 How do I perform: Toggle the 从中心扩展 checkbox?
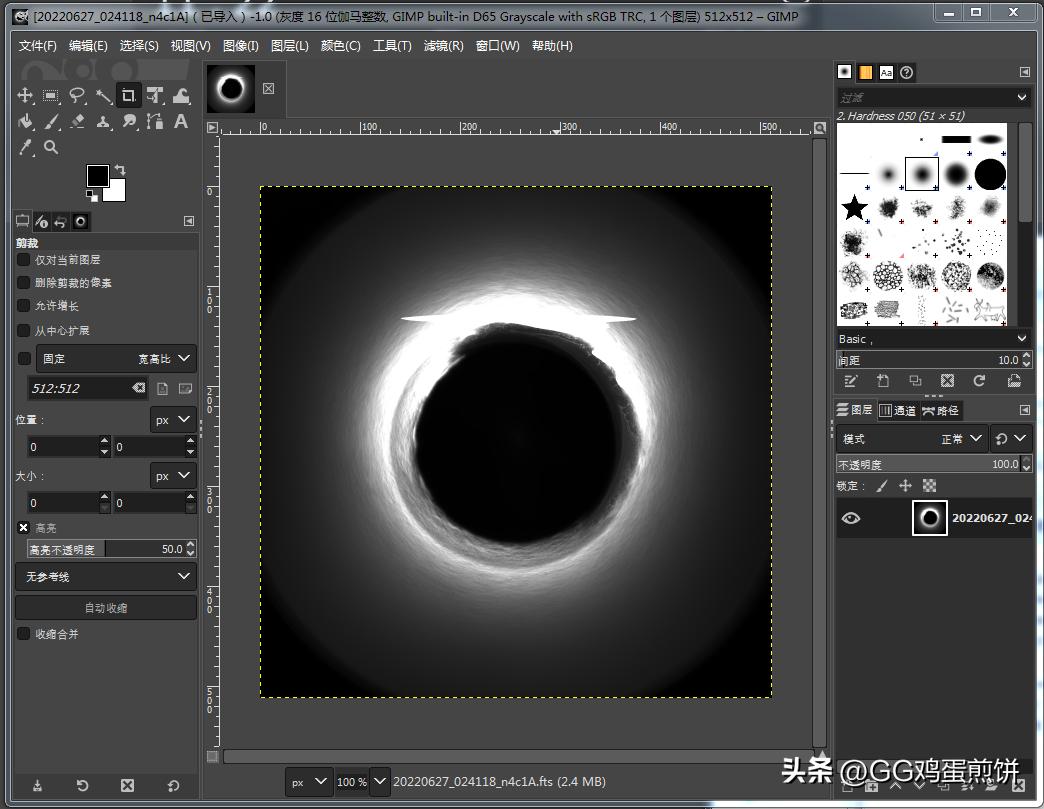24,330
